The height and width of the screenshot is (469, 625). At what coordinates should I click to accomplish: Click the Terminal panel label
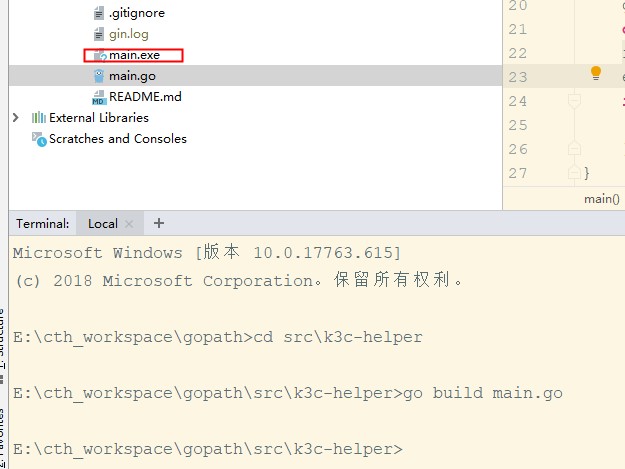[43, 224]
